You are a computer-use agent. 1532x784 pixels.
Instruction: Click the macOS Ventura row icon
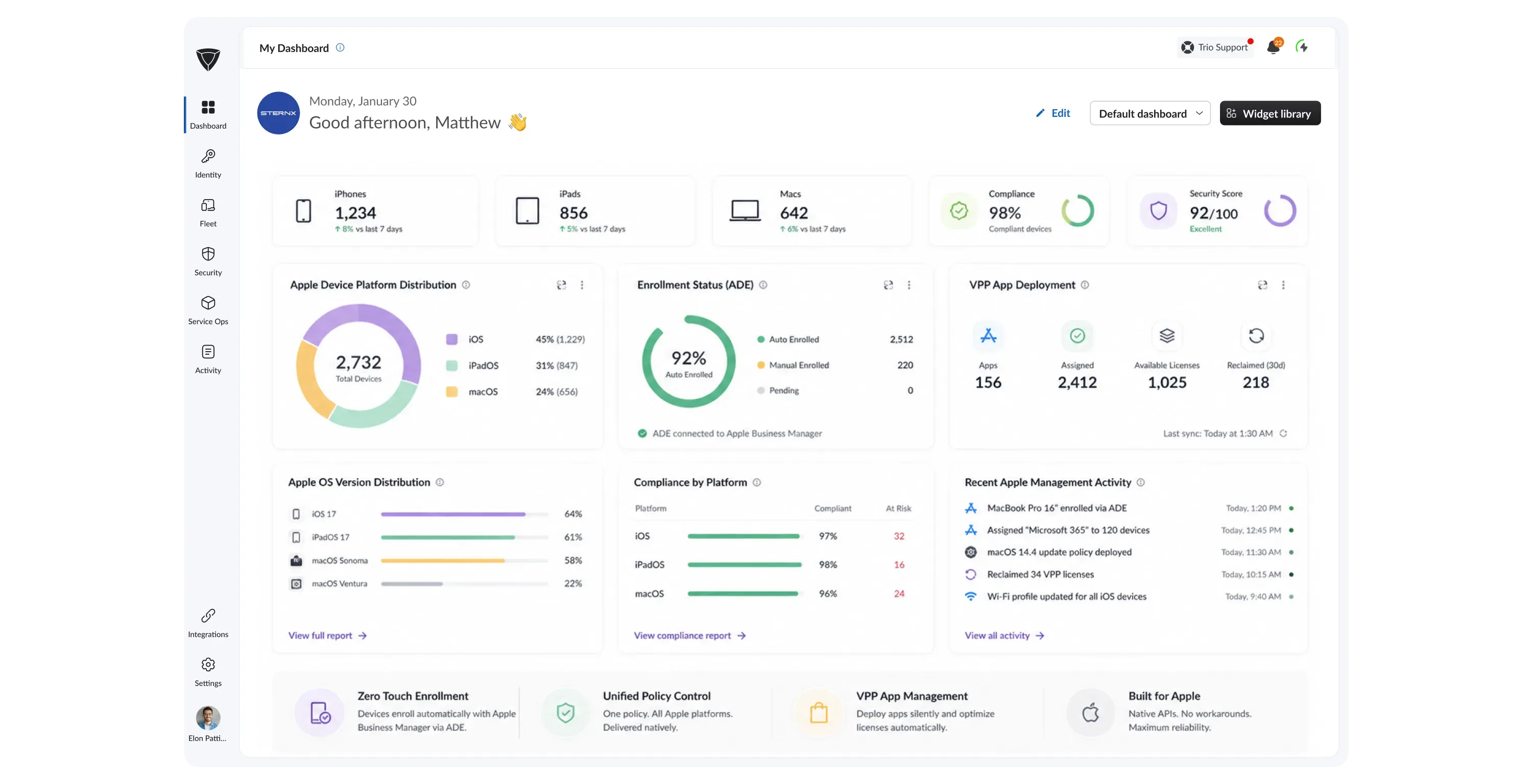coord(296,583)
